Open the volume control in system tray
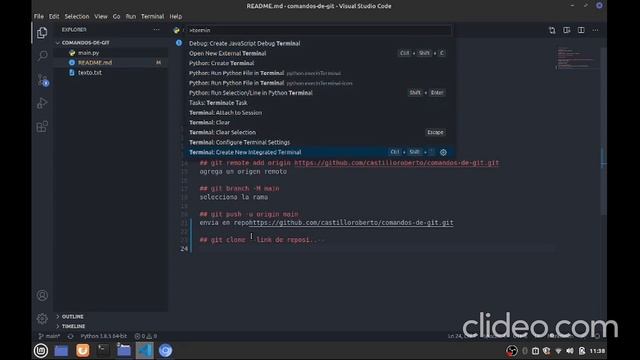The image size is (640, 360). pyautogui.click(x=570, y=351)
